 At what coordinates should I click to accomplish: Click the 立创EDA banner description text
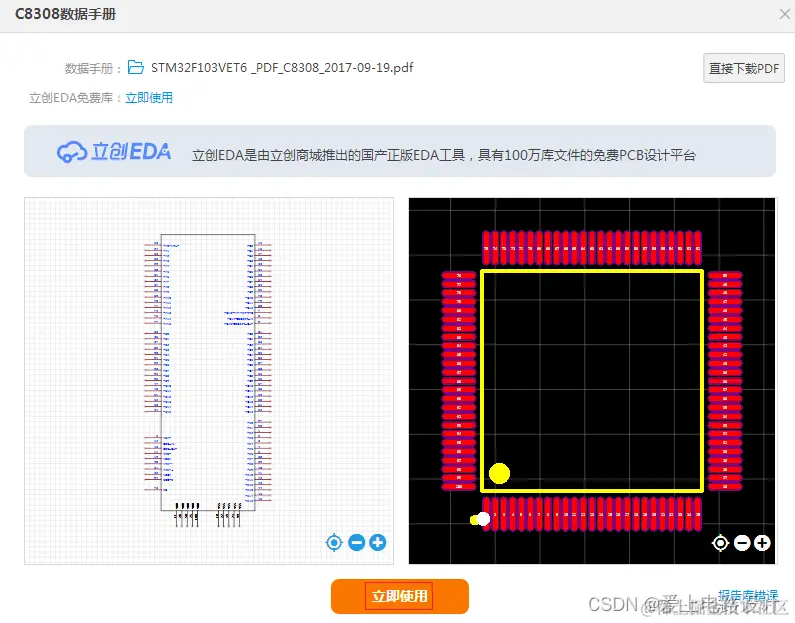[x=444, y=155]
